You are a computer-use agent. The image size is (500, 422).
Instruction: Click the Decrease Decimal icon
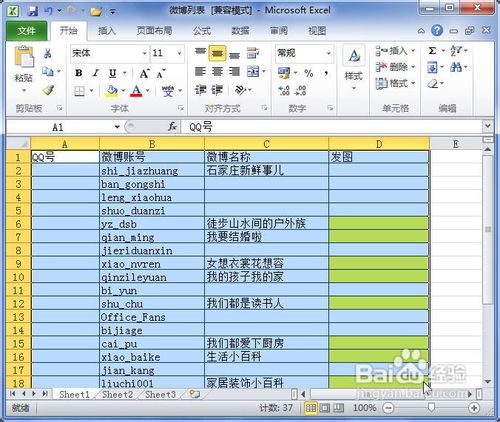pos(301,90)
